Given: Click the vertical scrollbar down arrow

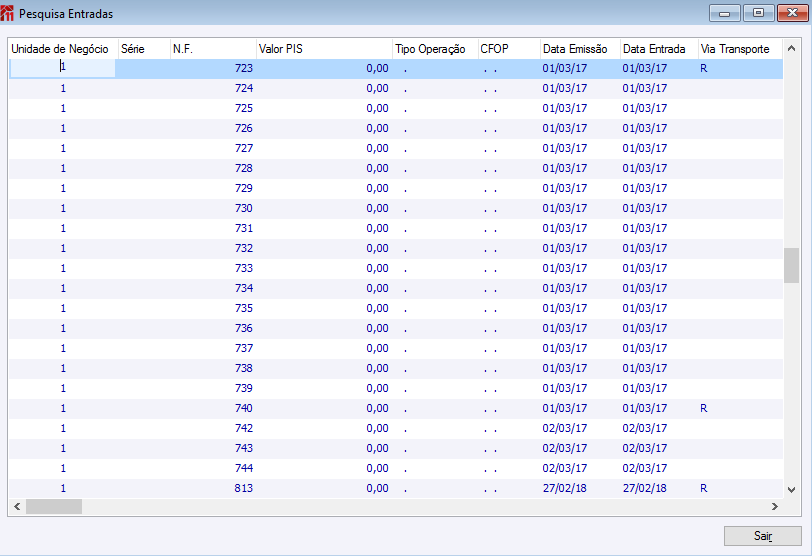Looking at the screenshot, I should 791,489.
